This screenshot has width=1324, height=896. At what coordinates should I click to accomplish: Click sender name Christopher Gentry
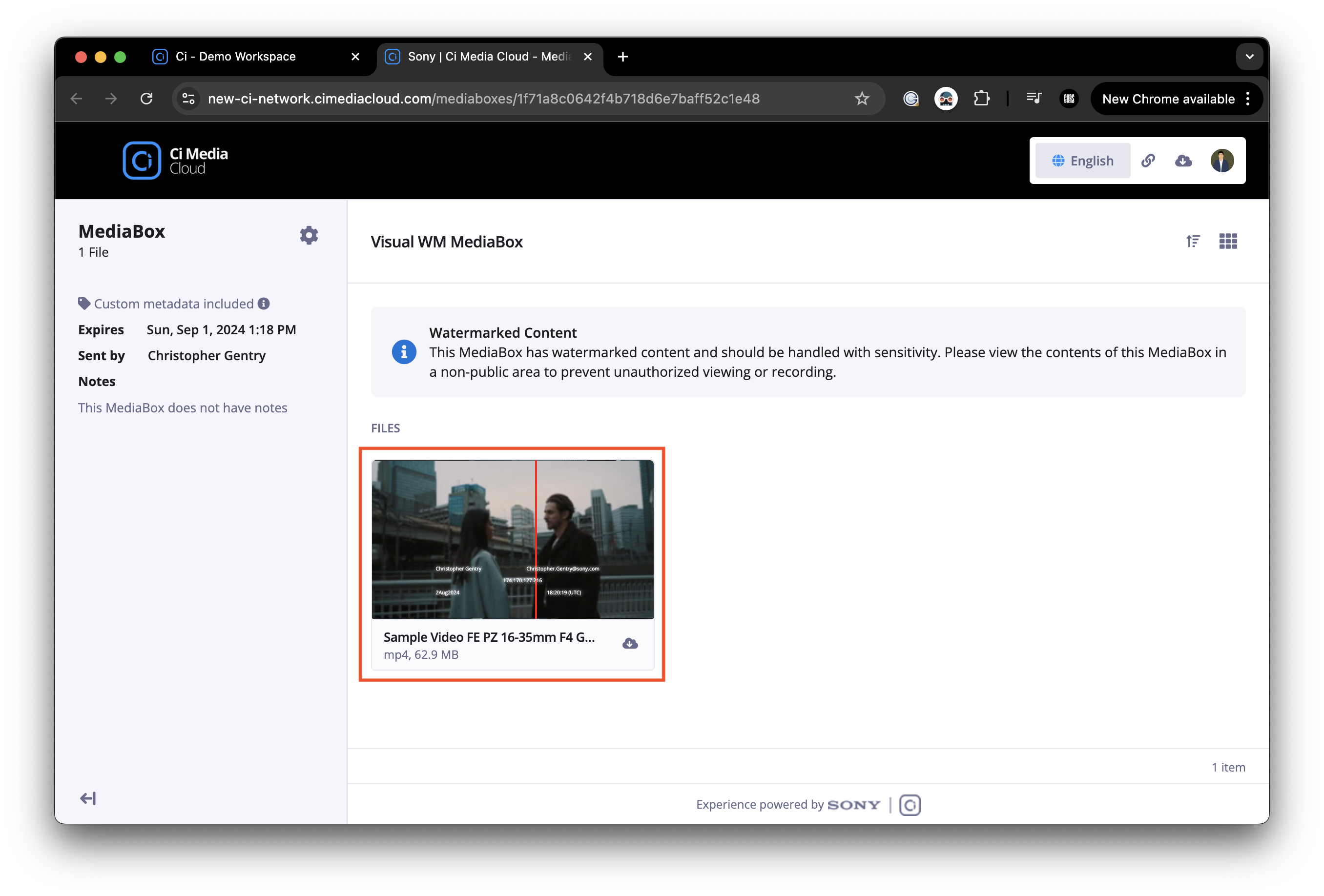point(206,355)
